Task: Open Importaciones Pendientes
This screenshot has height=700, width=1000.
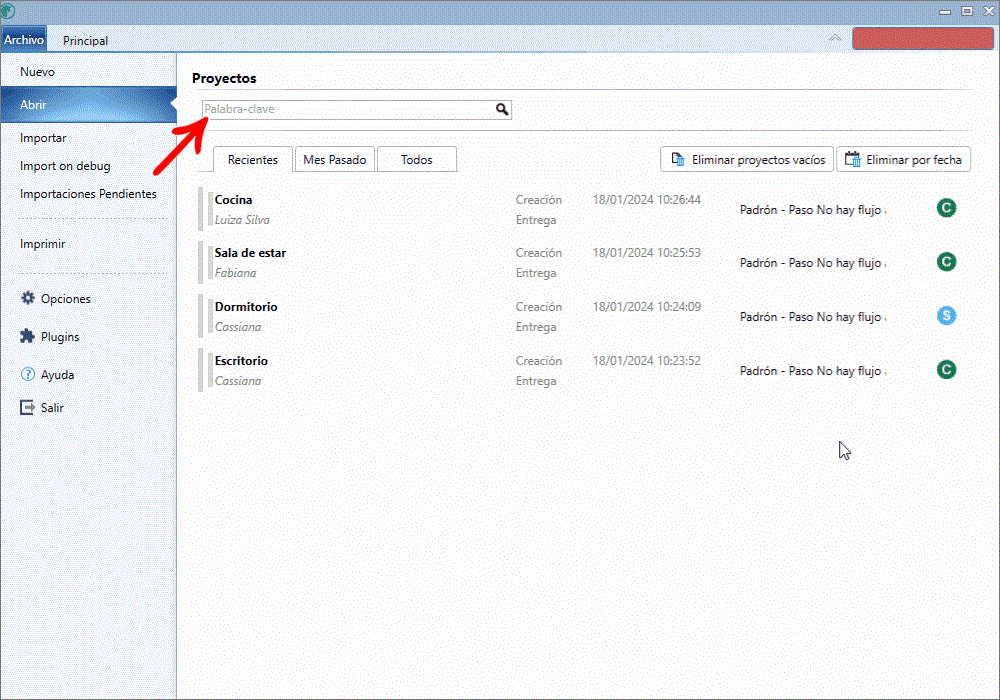Action: pos(89,194)
